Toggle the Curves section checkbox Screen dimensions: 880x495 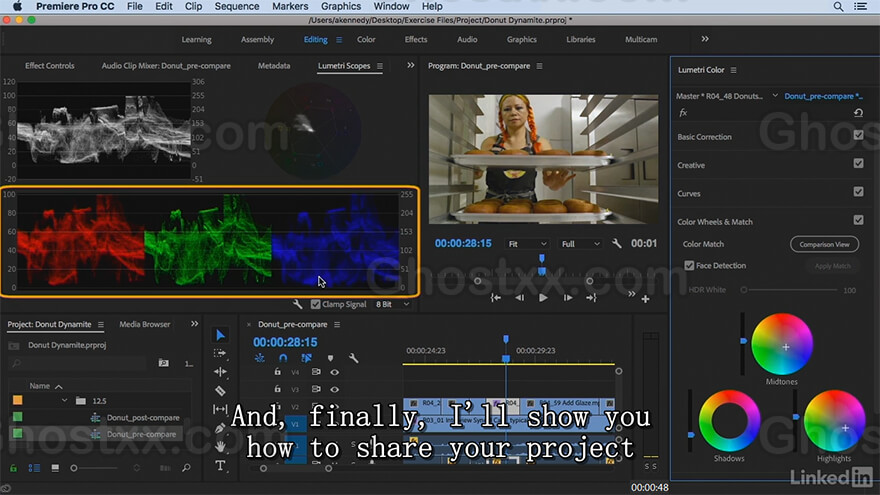click(x=858, y=191)
